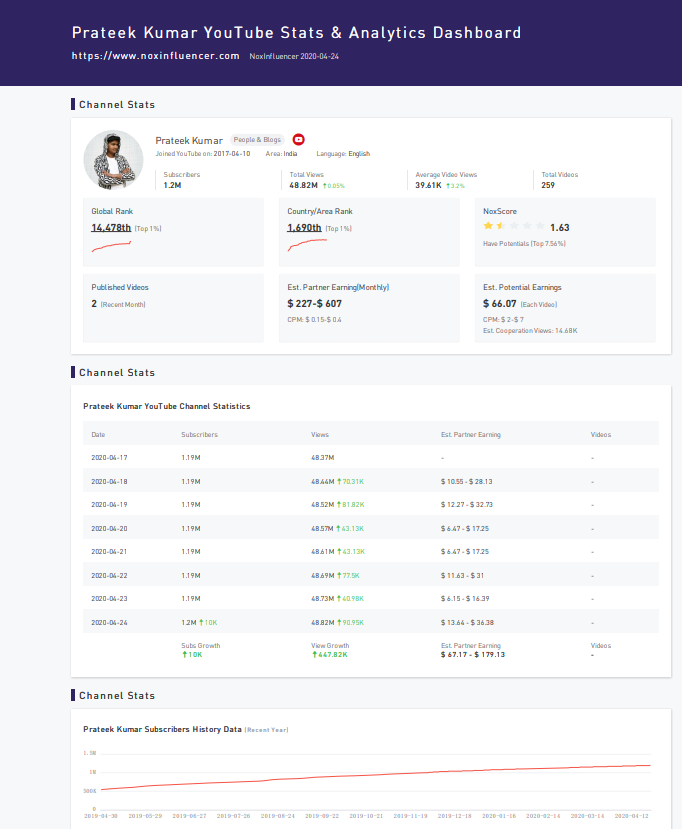The image size is (682, 829).
Task: Click the 48.37M views cell for 2020-04-17
Action: pyautogui.click(x=322, y=458)
